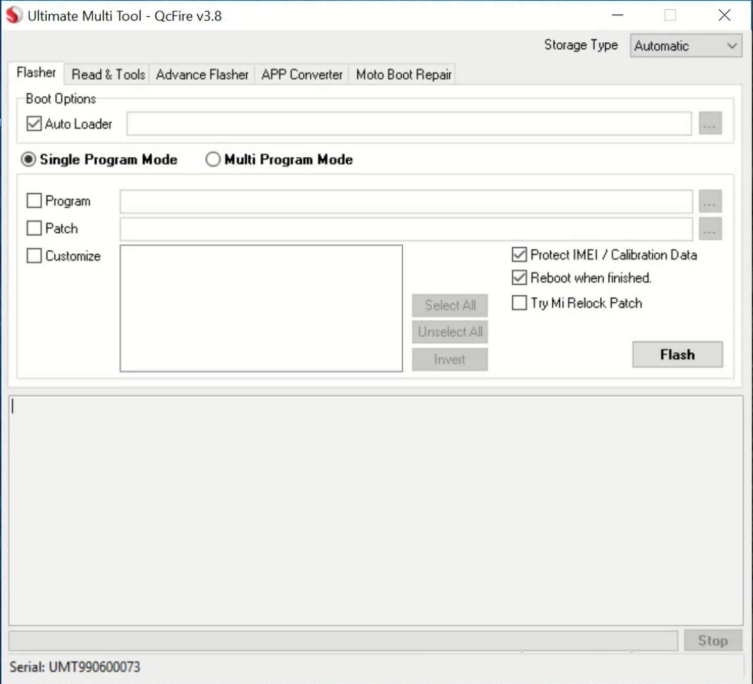Screen dimensions: 753x684
Task: Click the Patch file path field
Action: [x=406, y=229]
